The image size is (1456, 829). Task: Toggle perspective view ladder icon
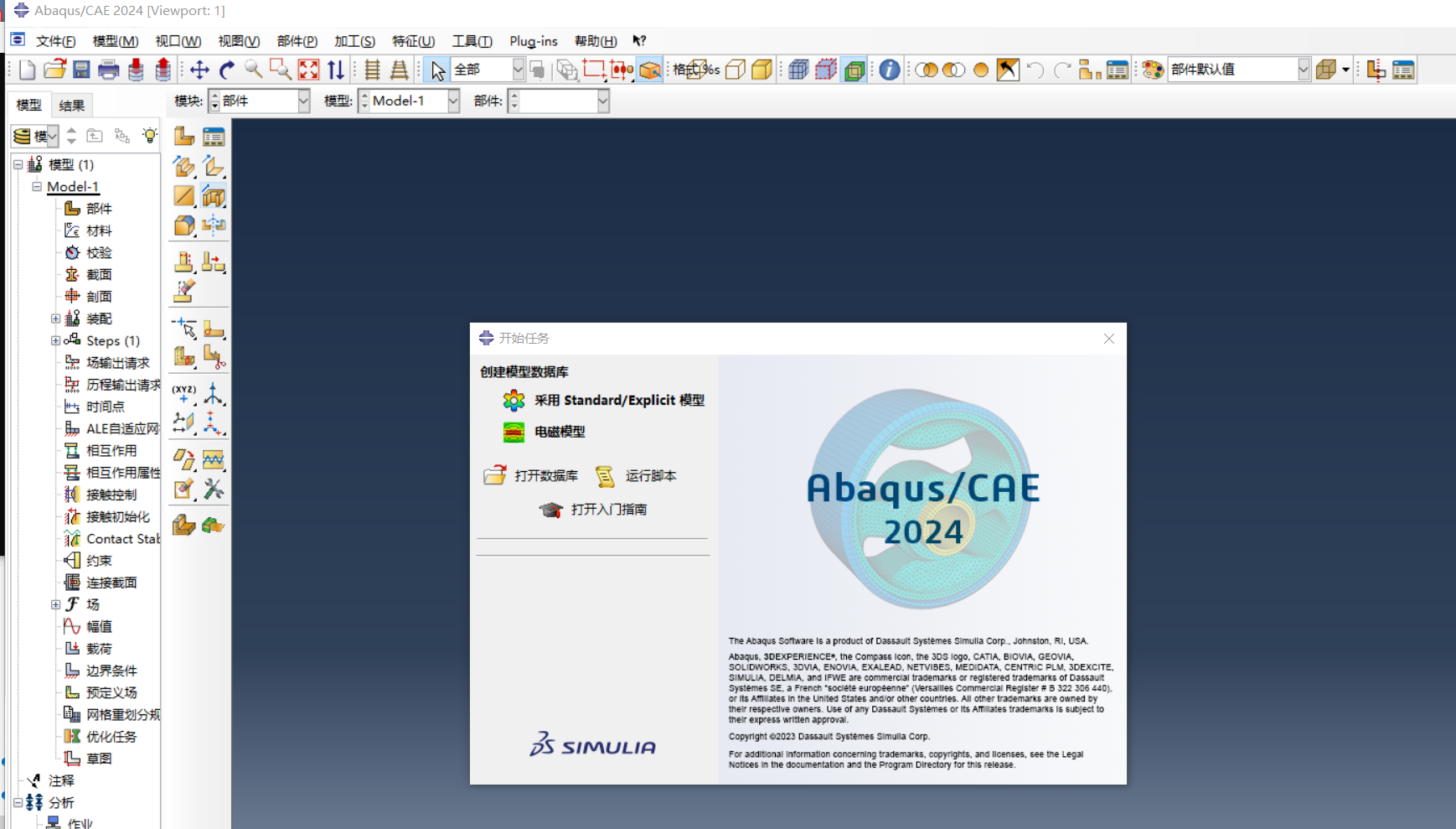(400, 70)
